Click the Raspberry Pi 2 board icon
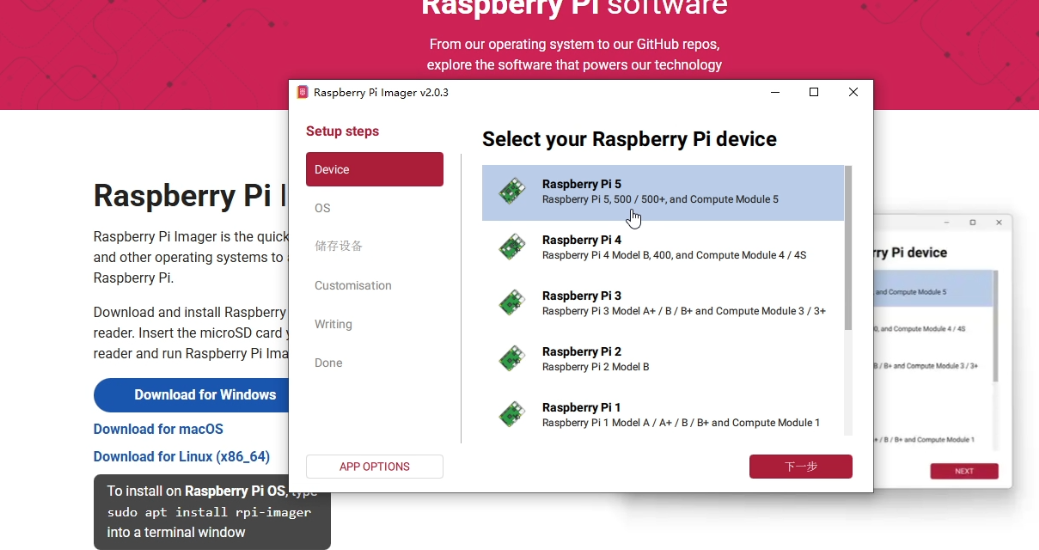Viewport: 1039px width, 550px height. click(x=512, y=358)
